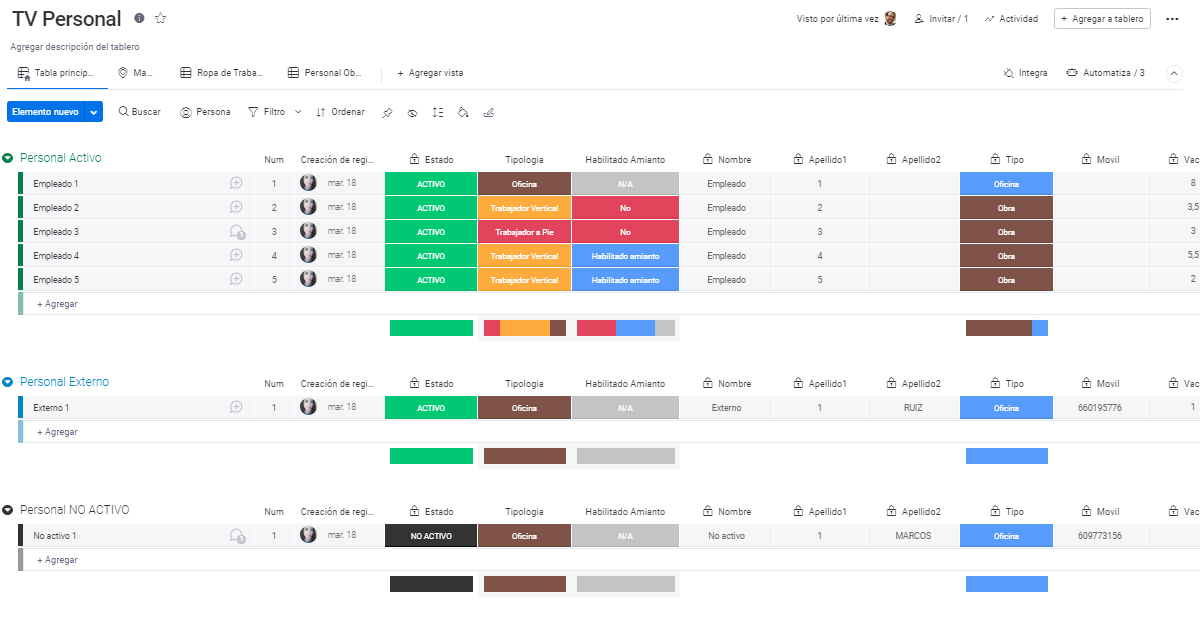
Task: Open conversation bubble for Empleado 2
Action: tap(237, 208)
